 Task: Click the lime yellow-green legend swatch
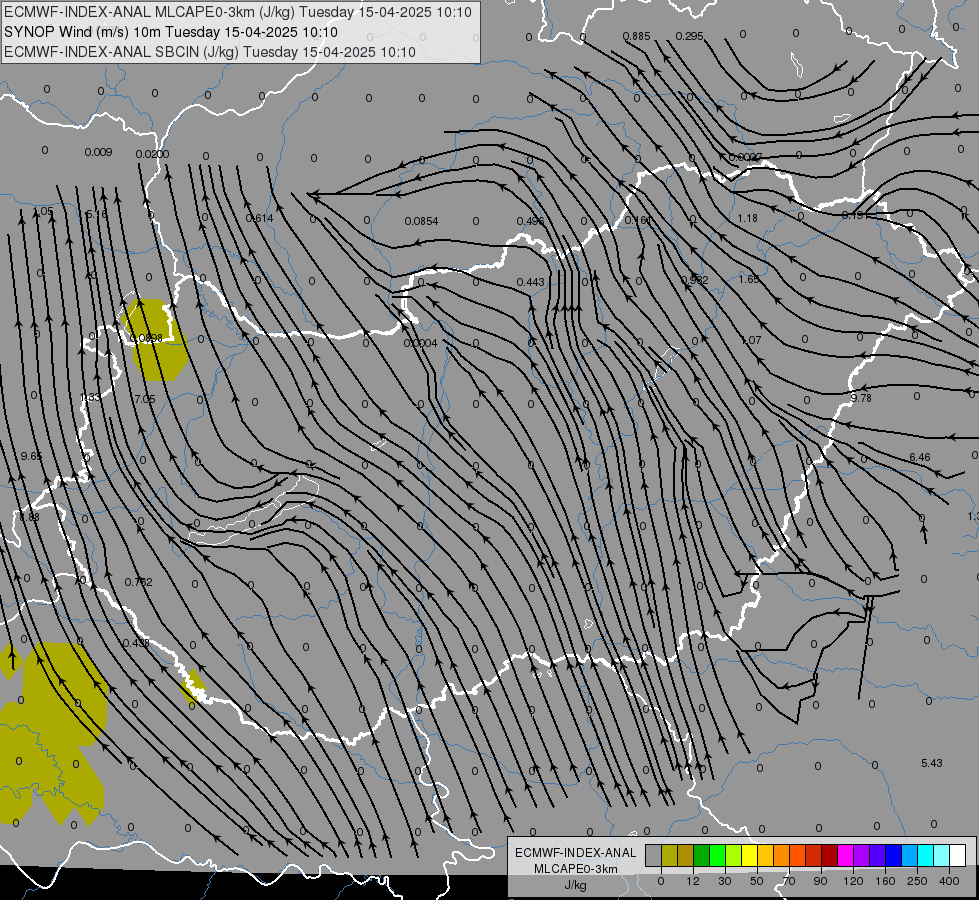click(x=733, y=855)
